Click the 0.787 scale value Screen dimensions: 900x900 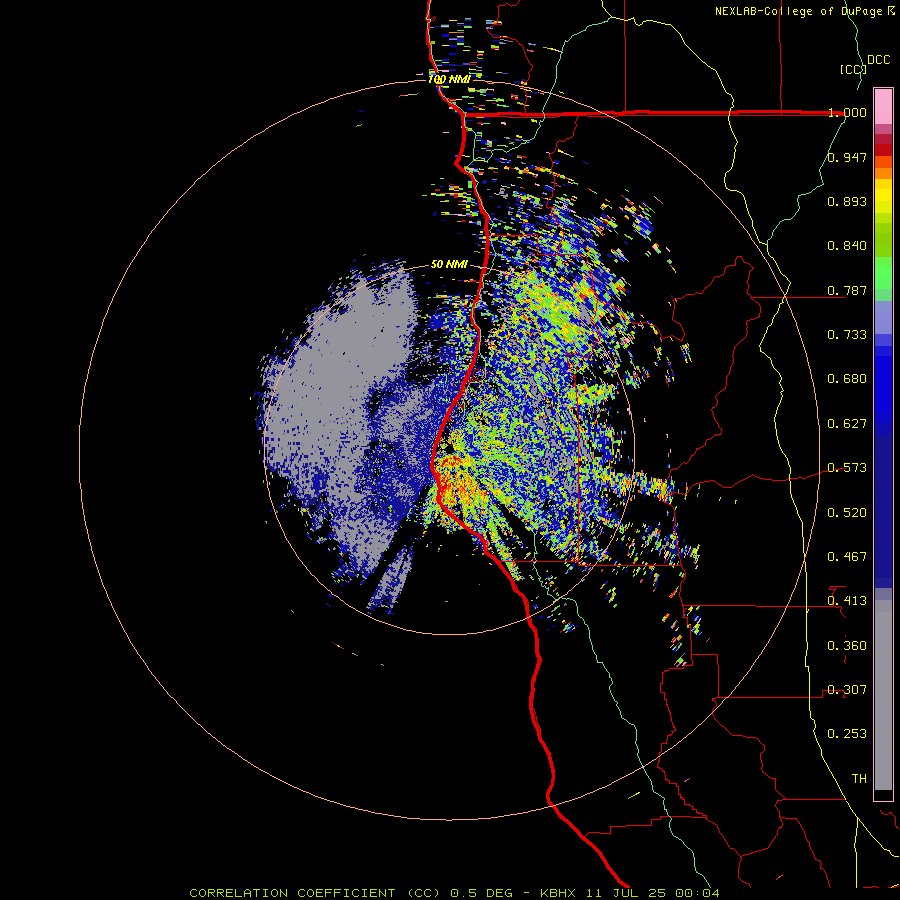847,290
